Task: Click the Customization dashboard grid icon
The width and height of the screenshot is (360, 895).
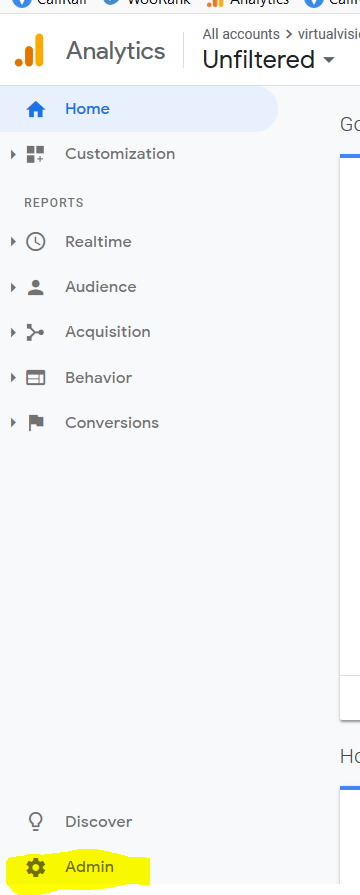Action: tap(35, 154)
